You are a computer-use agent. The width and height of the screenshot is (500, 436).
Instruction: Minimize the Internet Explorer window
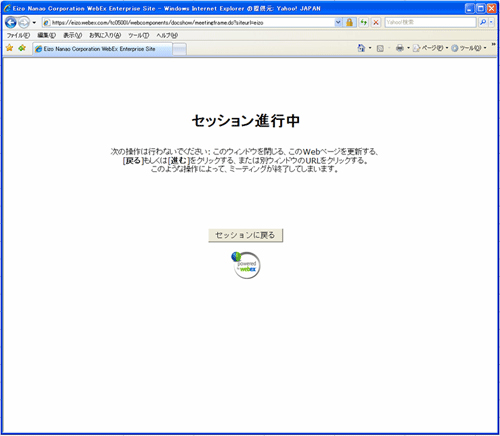470,8
